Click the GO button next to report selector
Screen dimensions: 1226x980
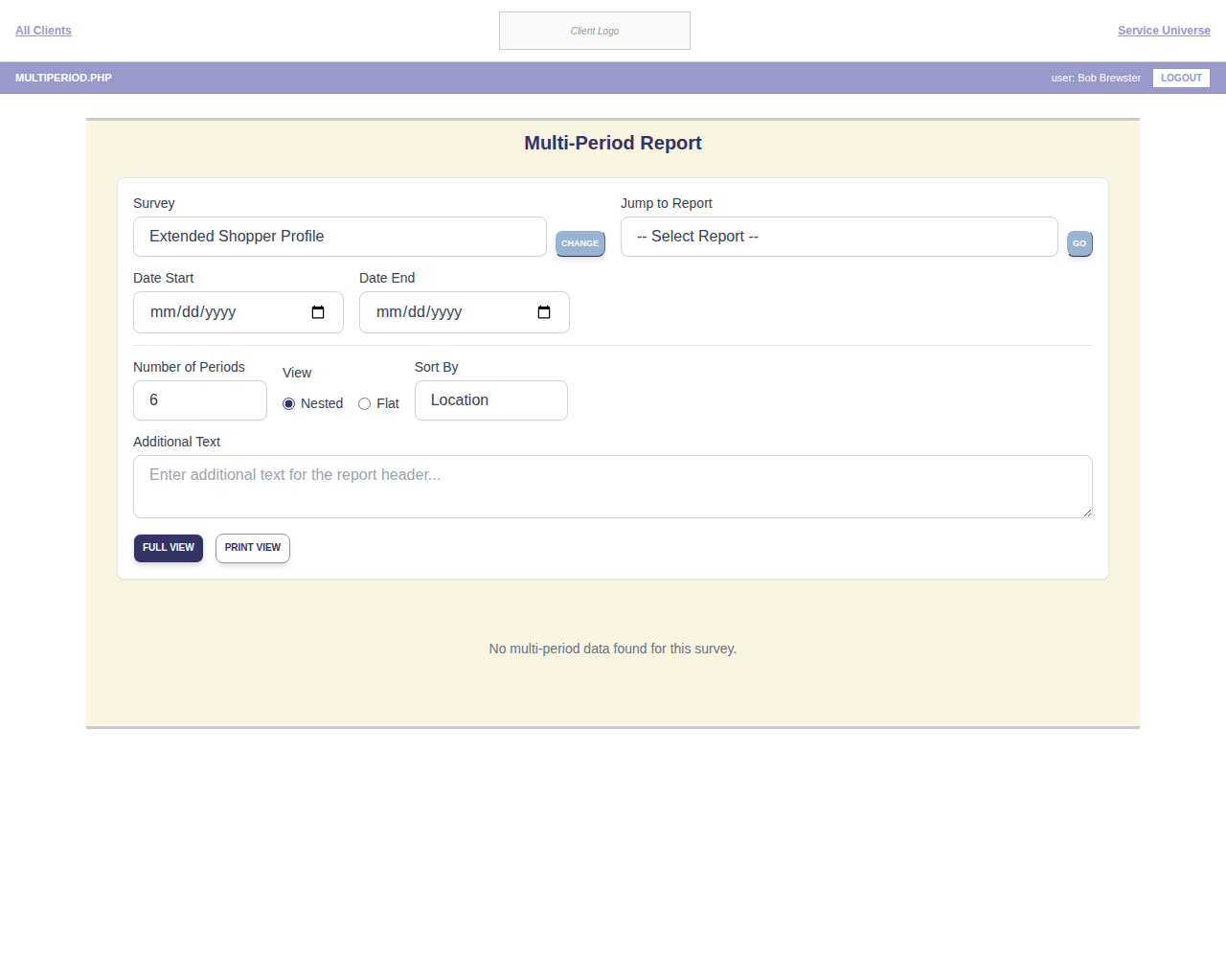pyautogui.click(x=1079, y=243)
